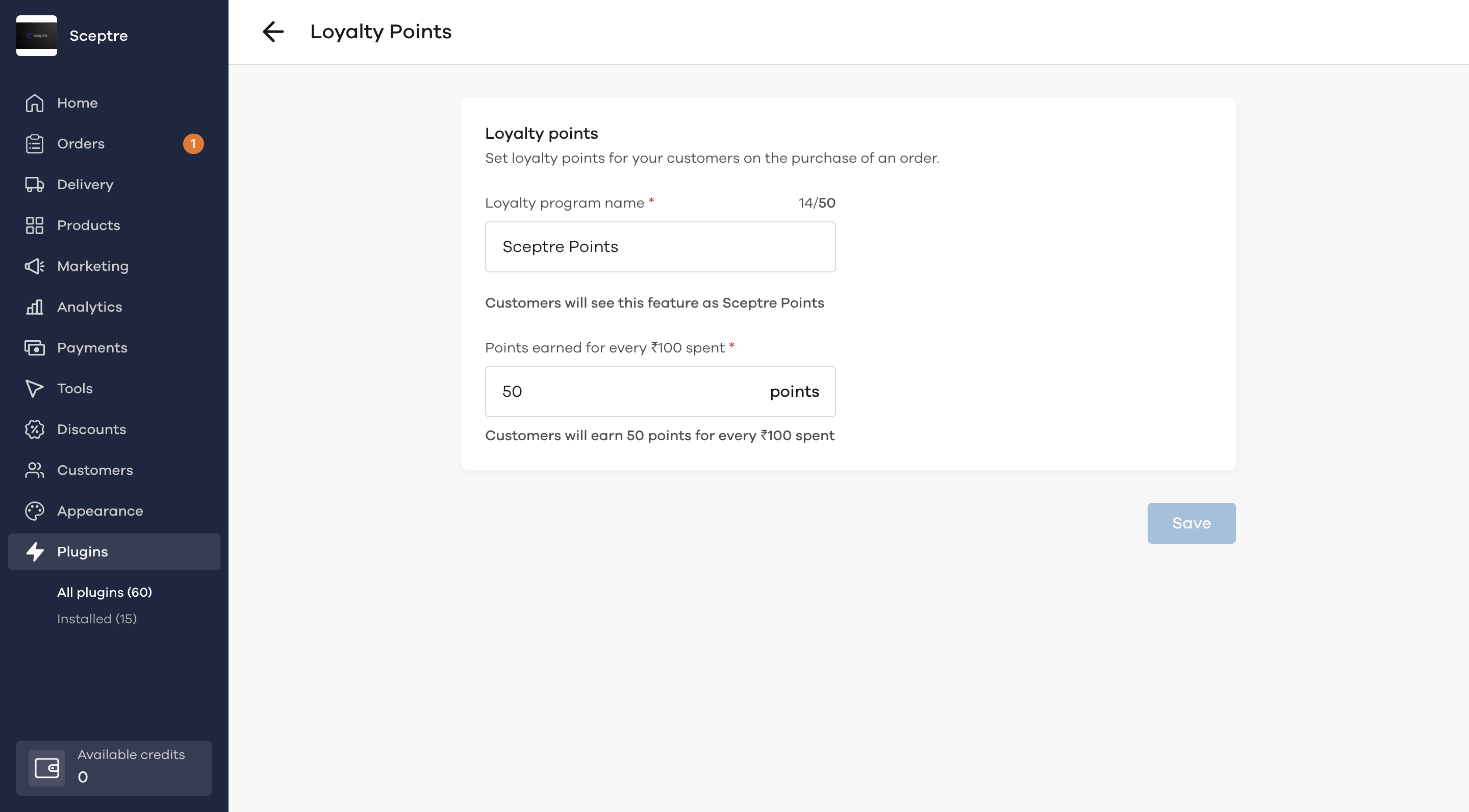1469x812 pixels.
Task: Open the Available credits wallet panel
Action: pyautogui.click(x=114, y=768)
